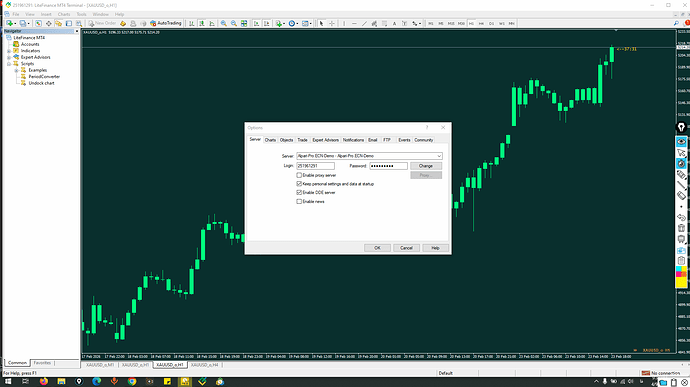
Task: Click the cyan color swatch in side panel
Action: point(679,269)
